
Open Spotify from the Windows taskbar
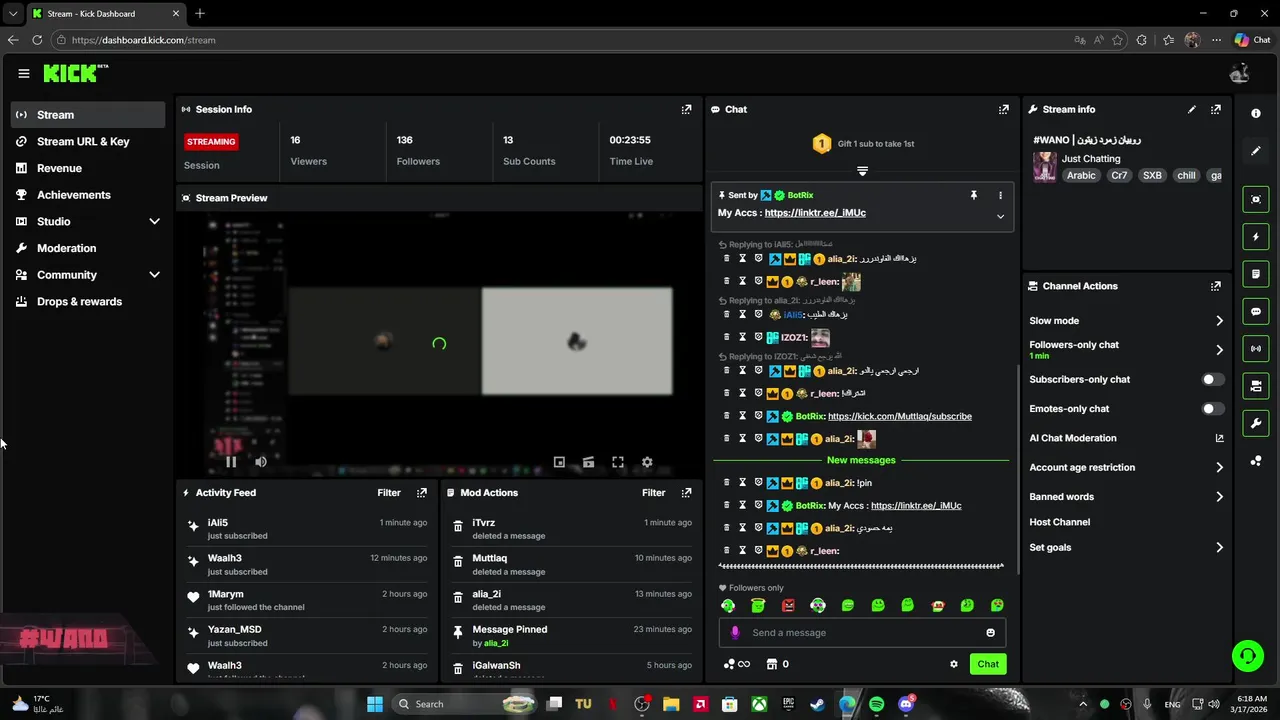[877, 704]
